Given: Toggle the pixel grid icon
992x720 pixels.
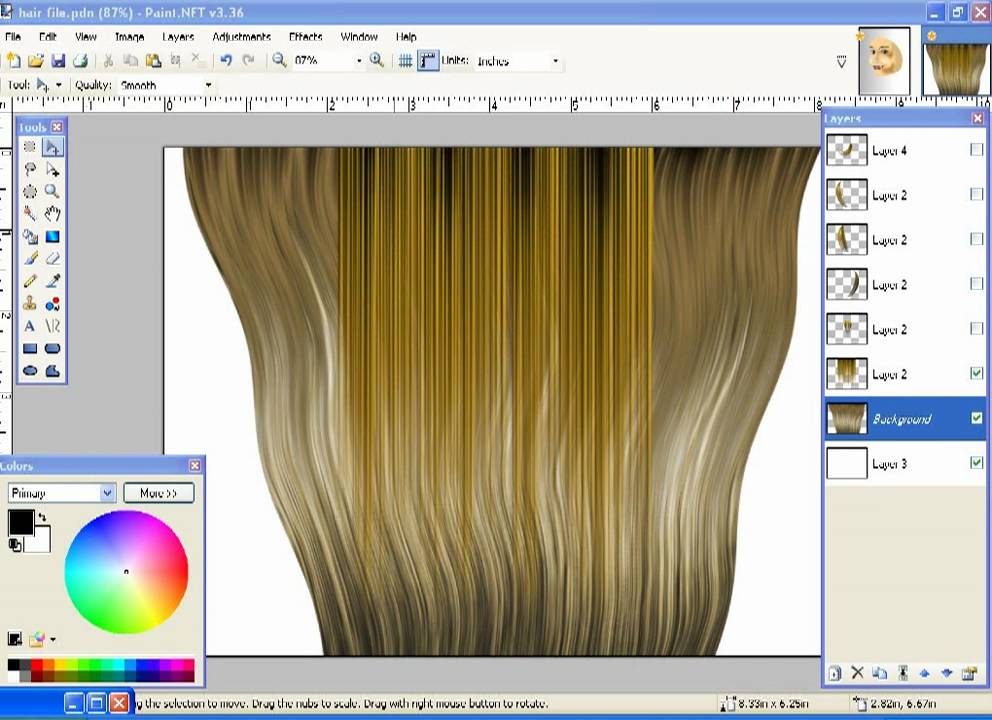Looking at the screenshot, I should pos(406,61).
